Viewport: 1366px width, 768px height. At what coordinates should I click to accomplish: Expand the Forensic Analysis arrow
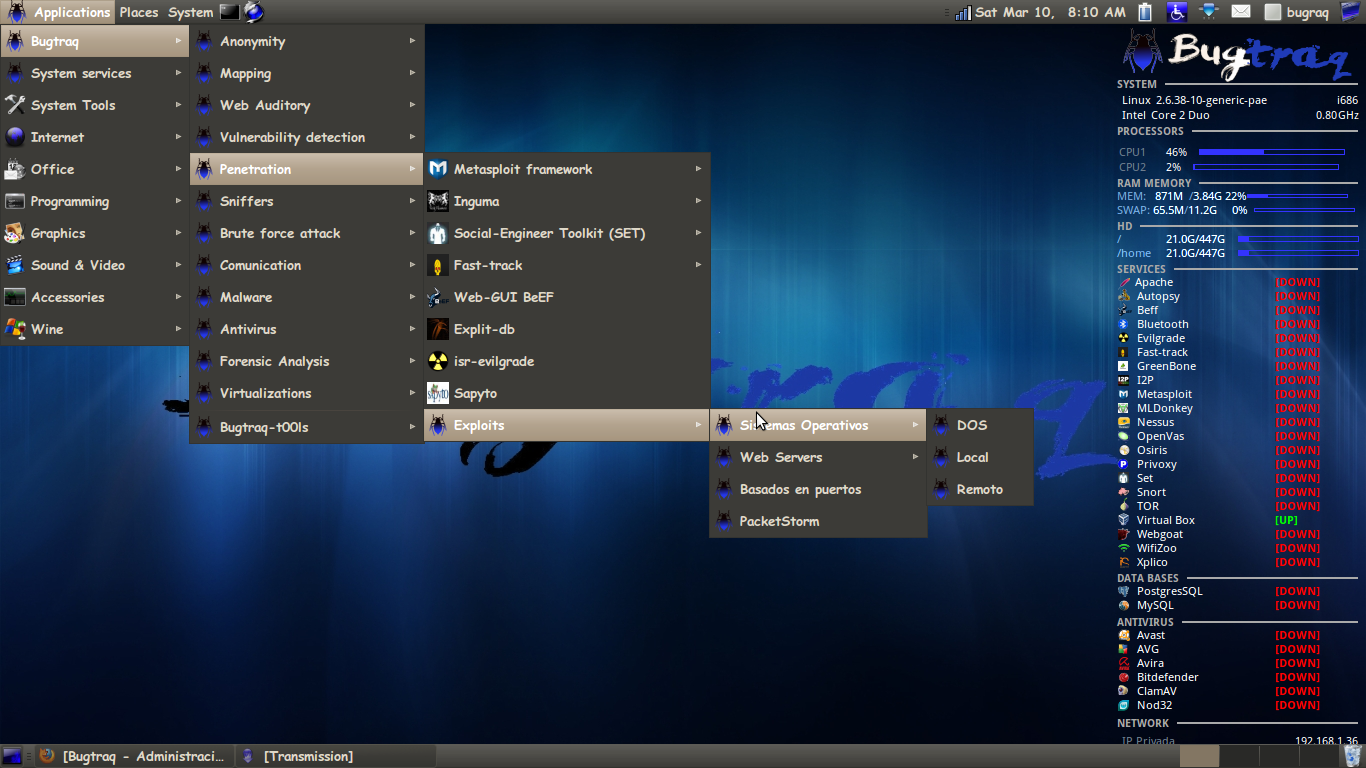[x=412, y=361]
